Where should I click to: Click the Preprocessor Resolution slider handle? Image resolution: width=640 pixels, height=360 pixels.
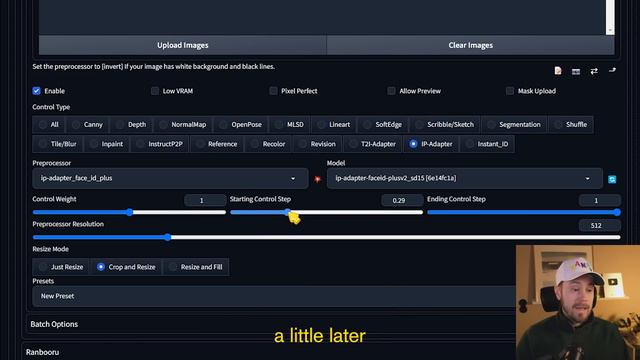click(168, 237)
